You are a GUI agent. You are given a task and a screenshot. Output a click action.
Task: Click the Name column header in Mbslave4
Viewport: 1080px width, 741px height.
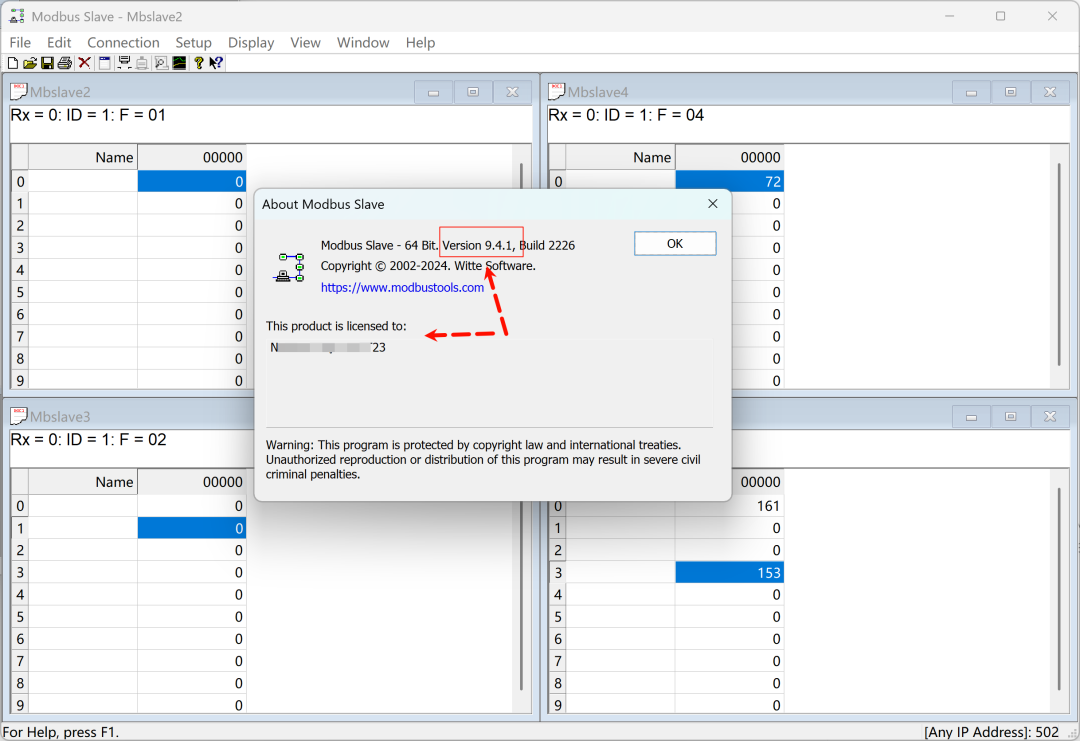point(621,157)
